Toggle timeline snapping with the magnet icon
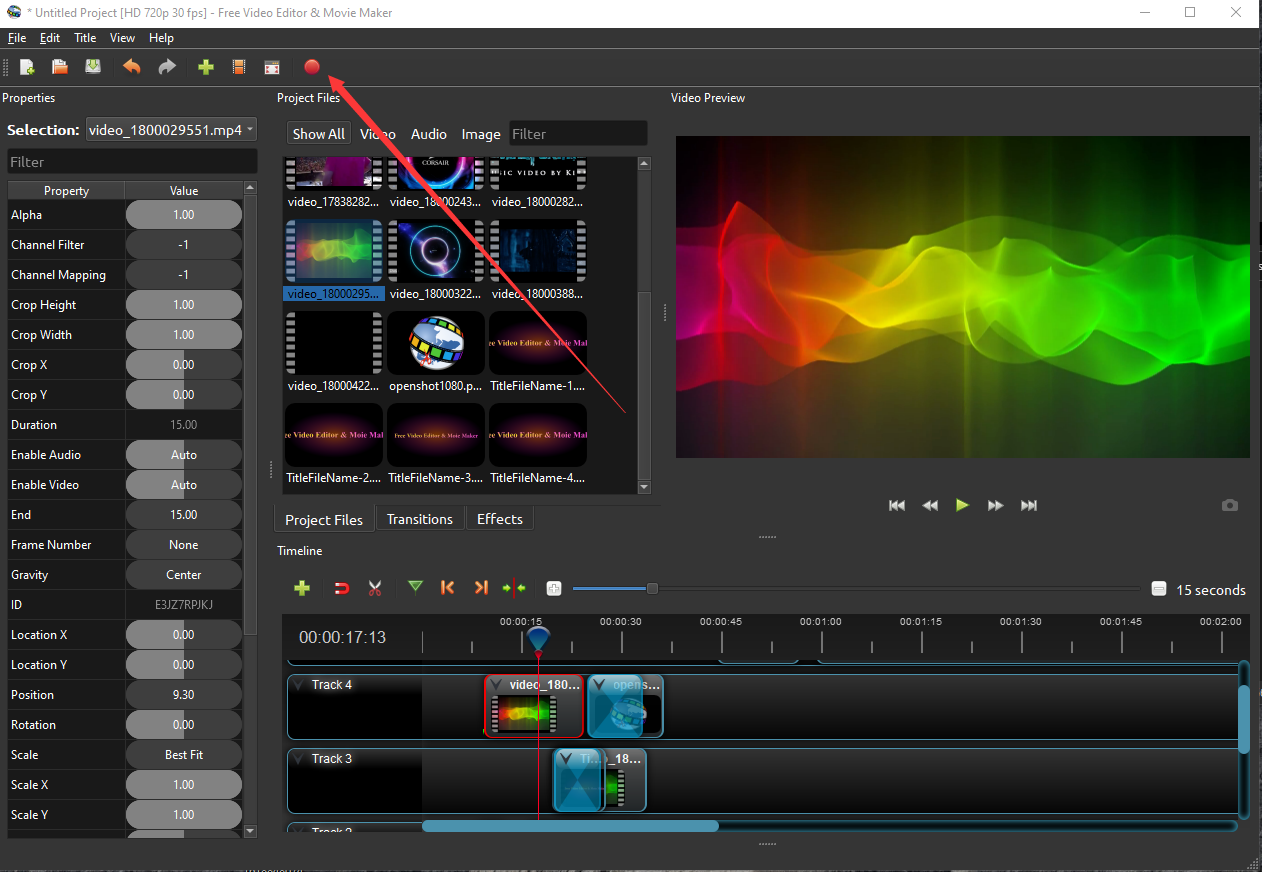Screen dimensions: 1262x872 point(342,588)
